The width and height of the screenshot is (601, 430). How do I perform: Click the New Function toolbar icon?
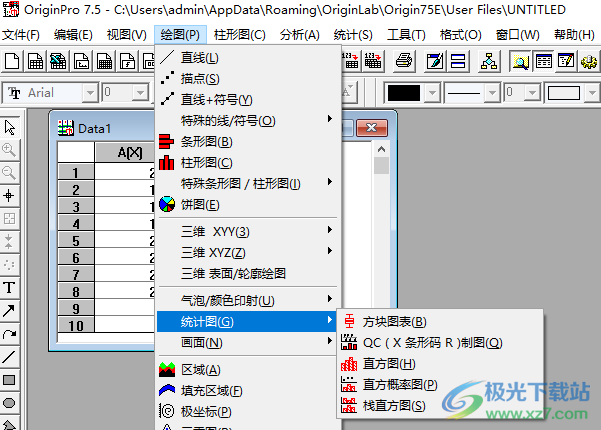(127, 61)
